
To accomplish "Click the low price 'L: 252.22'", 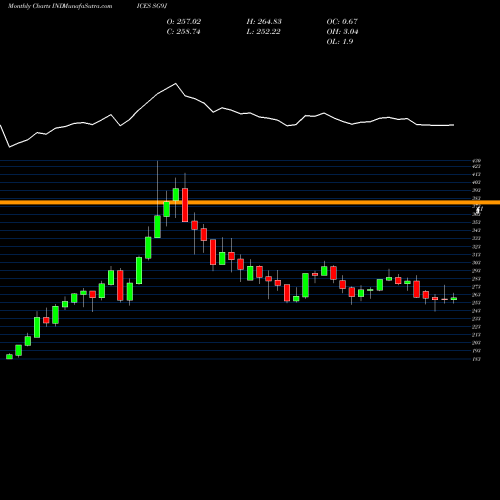I will coord(263,32).
